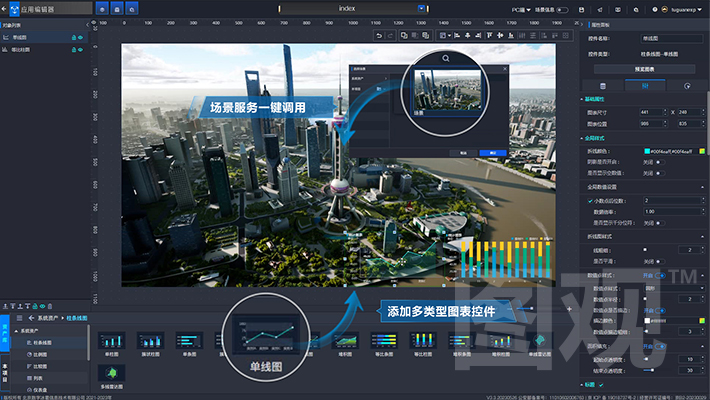Click the 预览图表 button

[643, 69]
